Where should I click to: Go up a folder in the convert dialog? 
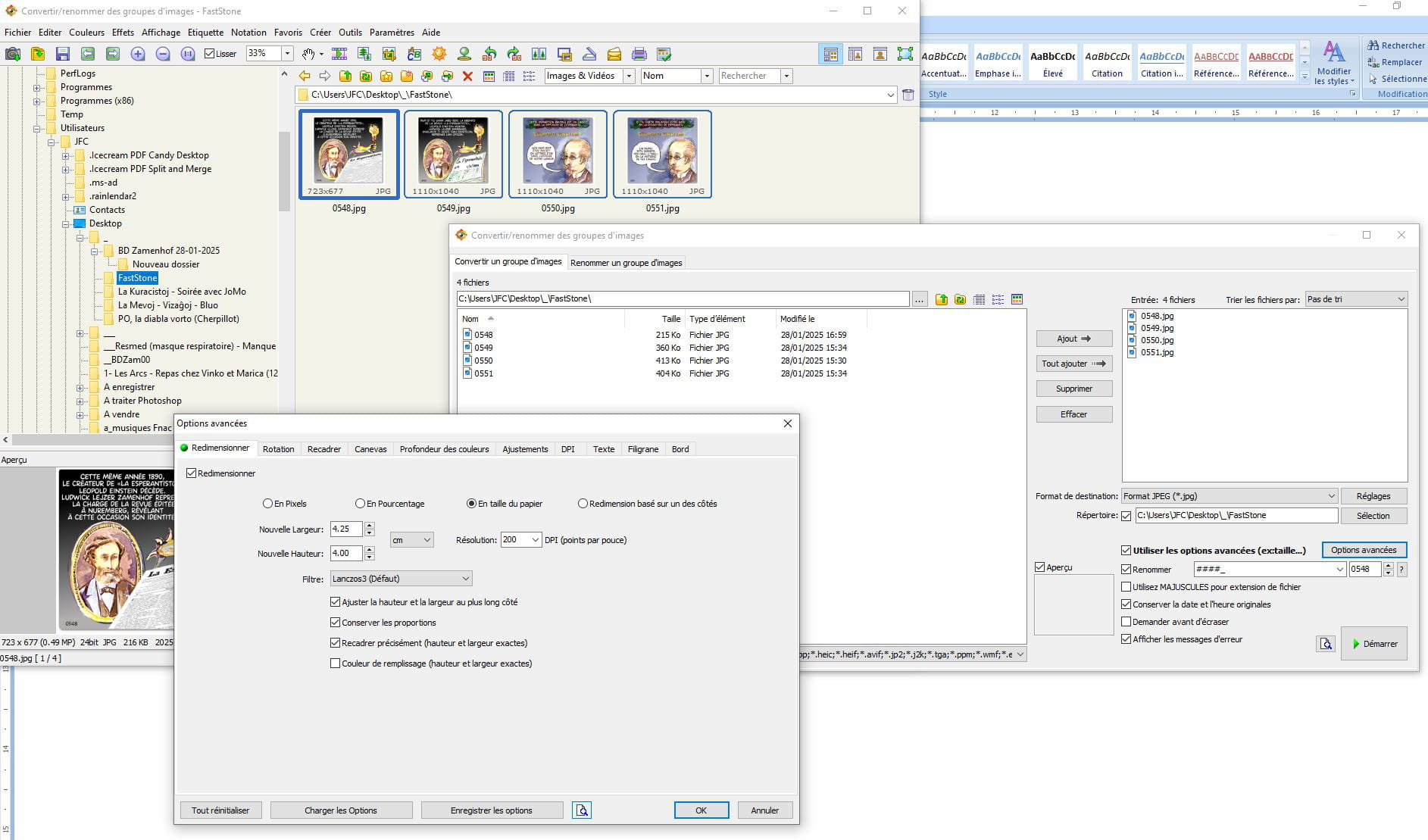(942, 299)
